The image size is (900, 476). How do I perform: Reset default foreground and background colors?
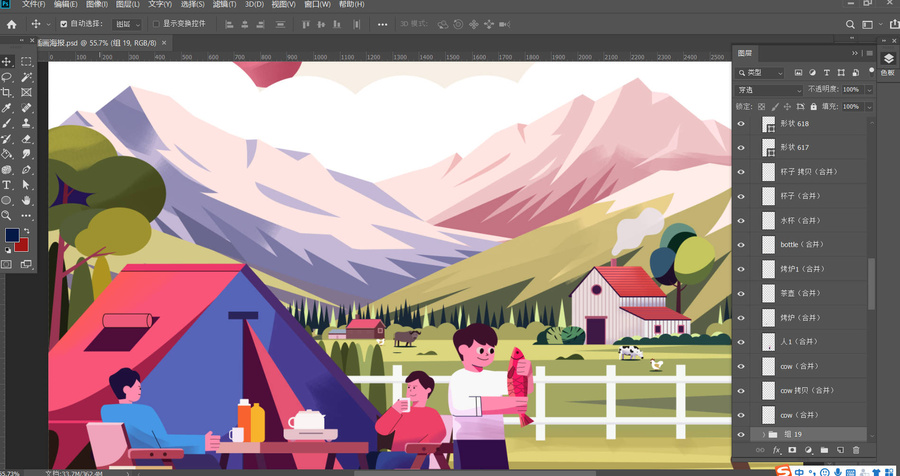pos(7,250)
